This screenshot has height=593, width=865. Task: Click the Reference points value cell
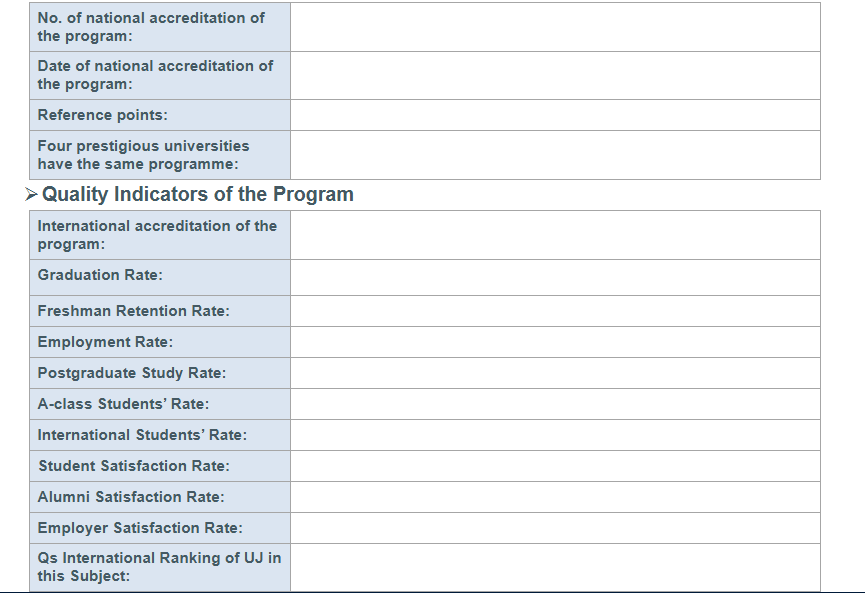coord(555,115)
